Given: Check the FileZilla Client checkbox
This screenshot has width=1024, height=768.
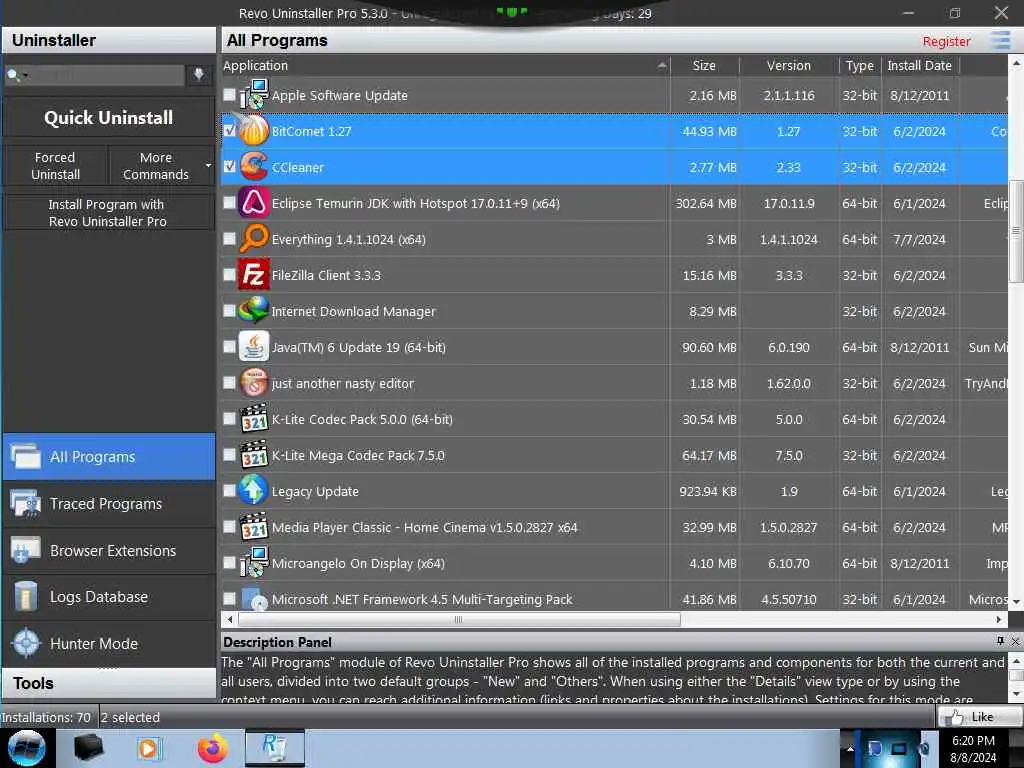Looking at the screenshot, I should [229, 274].
